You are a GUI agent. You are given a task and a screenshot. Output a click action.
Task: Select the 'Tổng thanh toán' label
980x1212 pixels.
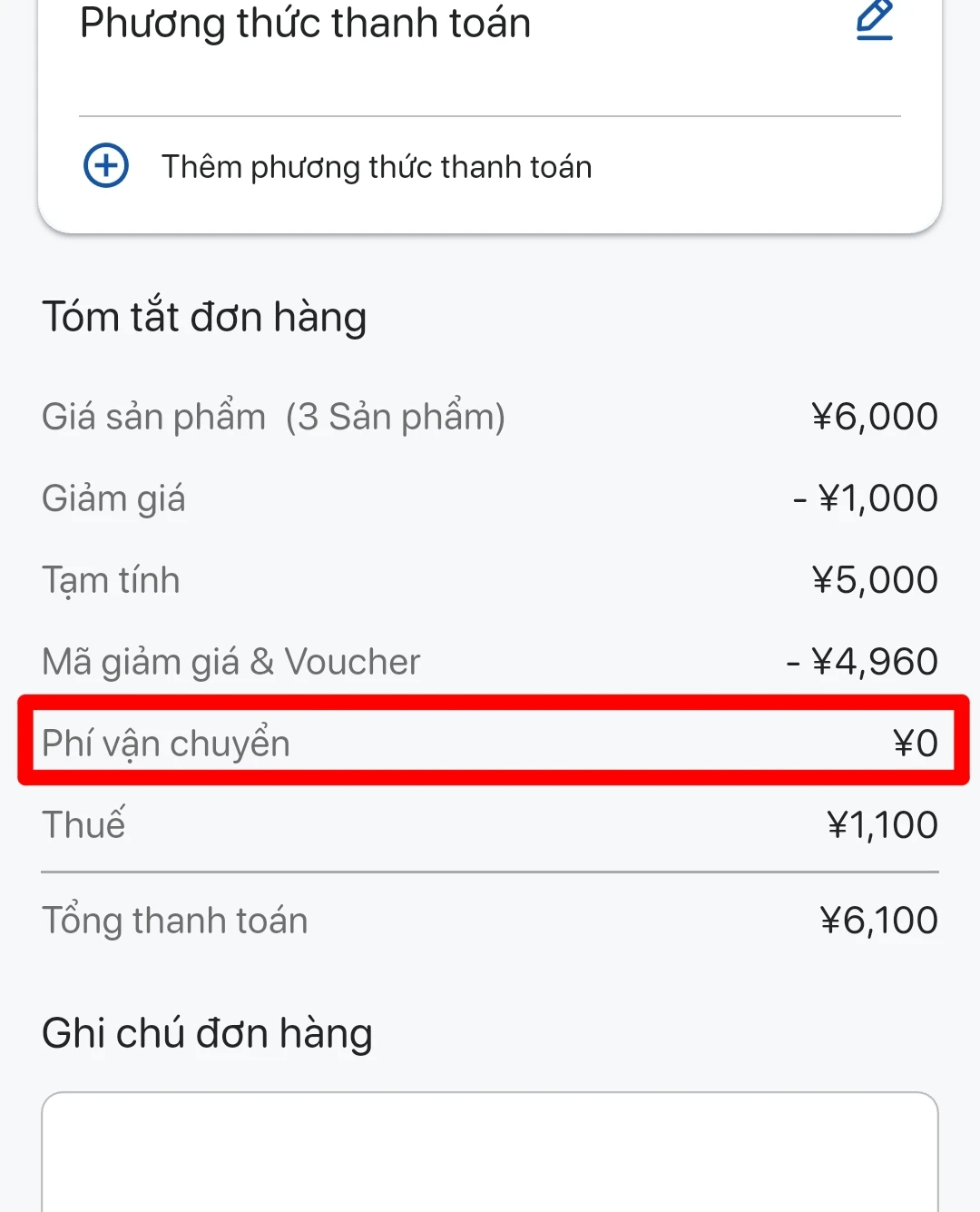pos(175,921)
